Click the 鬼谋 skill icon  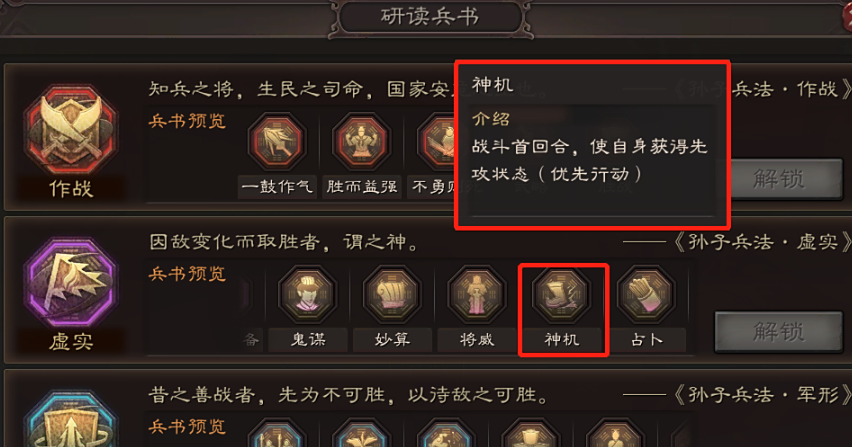[308, 294]
